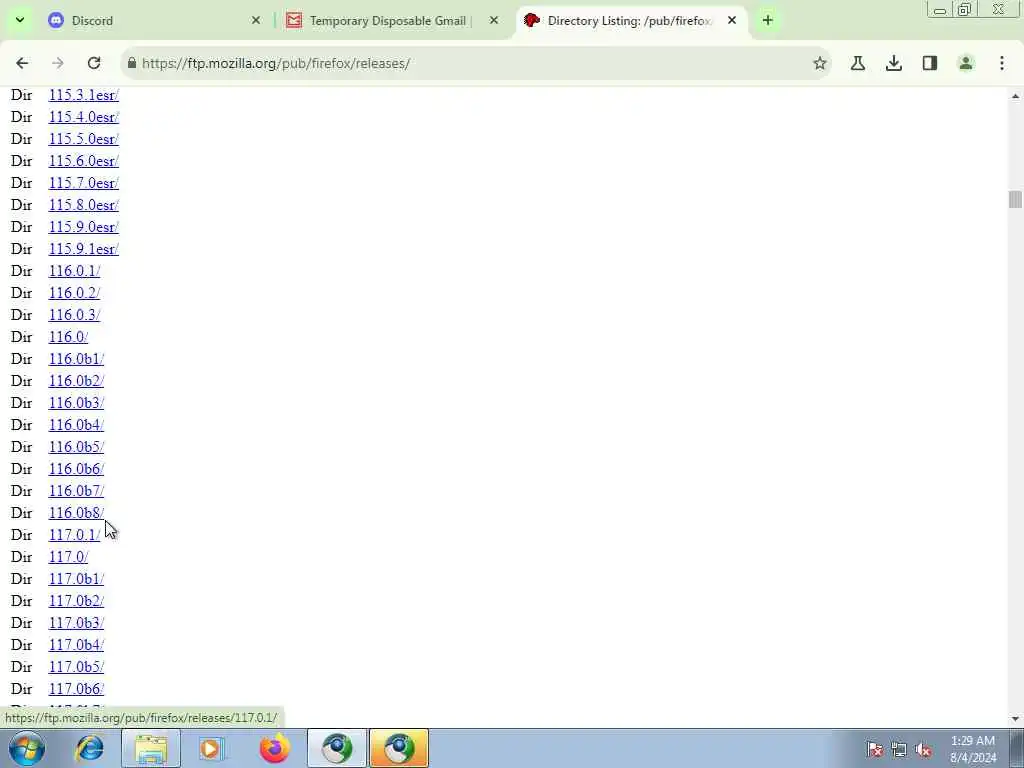Click the Action Center flag tray icon
The image size is (1024, 768).
point(874,749)
